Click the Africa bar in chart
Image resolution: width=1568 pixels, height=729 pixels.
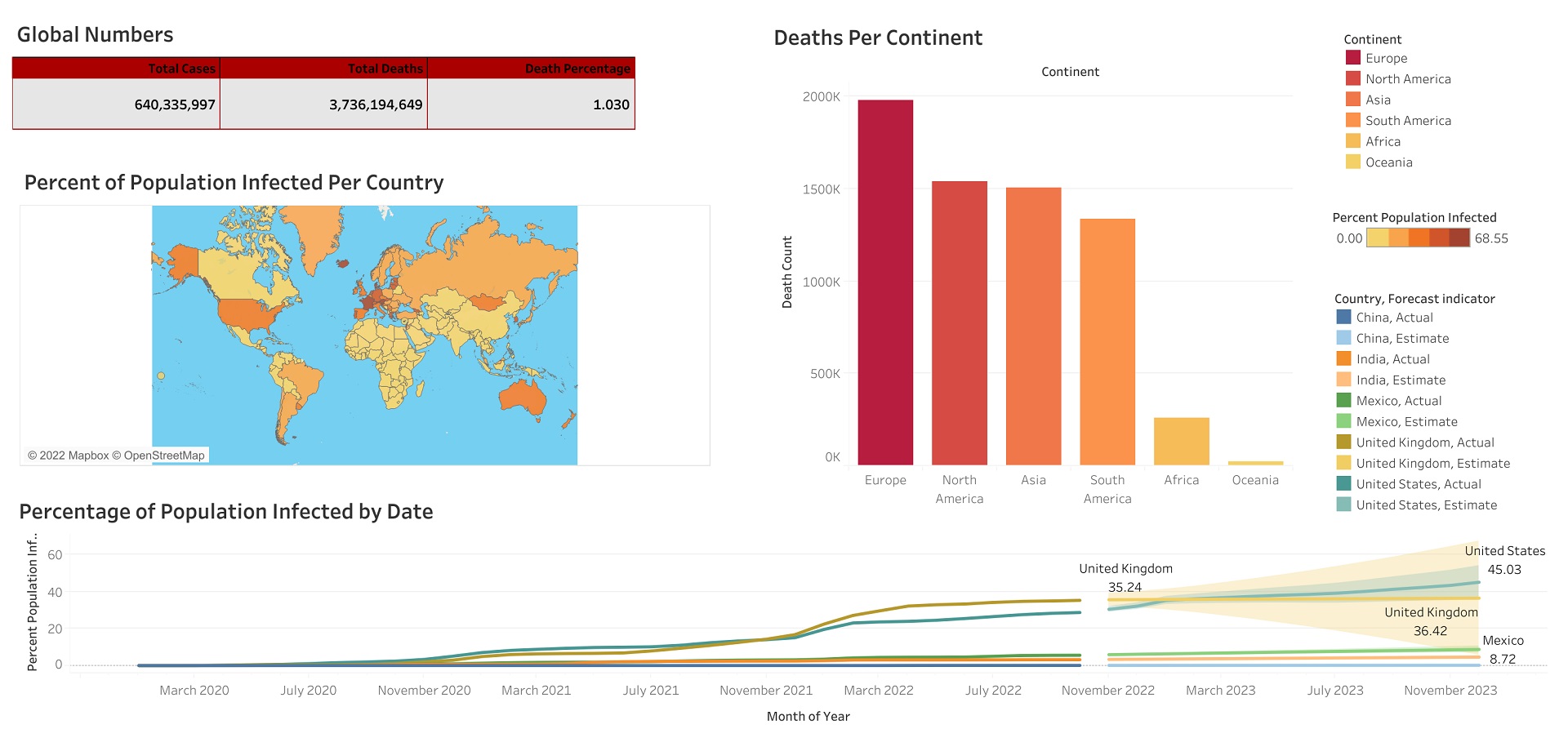coord(1181,442)
